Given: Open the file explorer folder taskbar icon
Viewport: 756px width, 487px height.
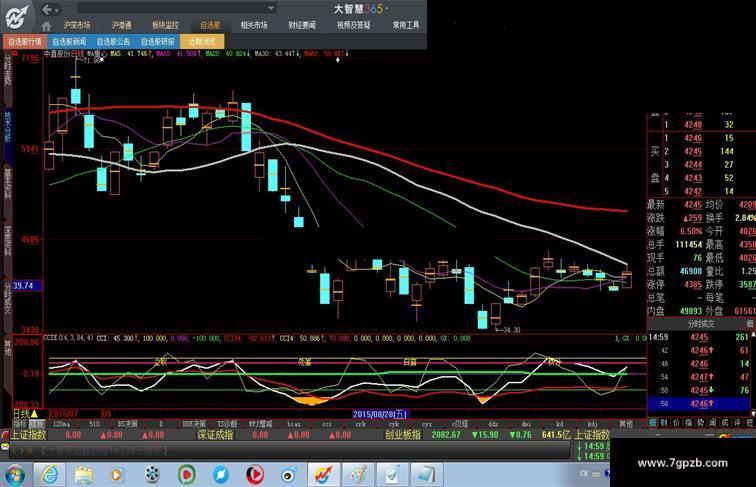Looking at the screenshot, I should click(84, 475).
